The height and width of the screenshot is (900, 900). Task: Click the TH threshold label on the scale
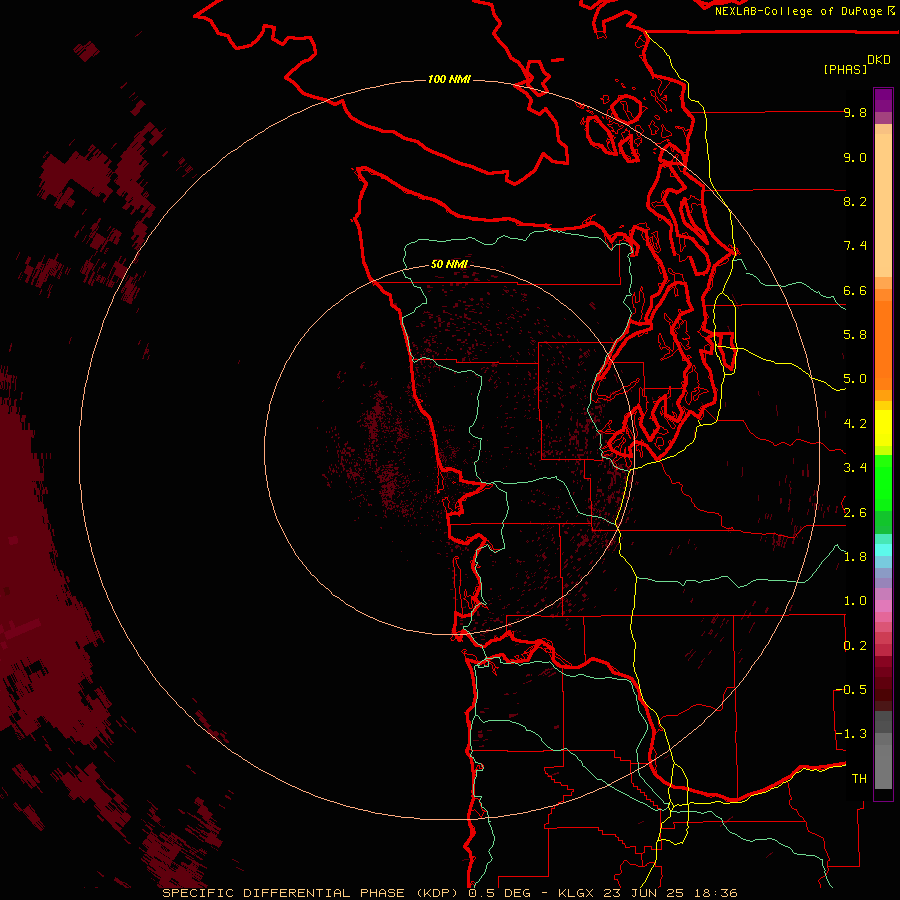pos(859,779)
